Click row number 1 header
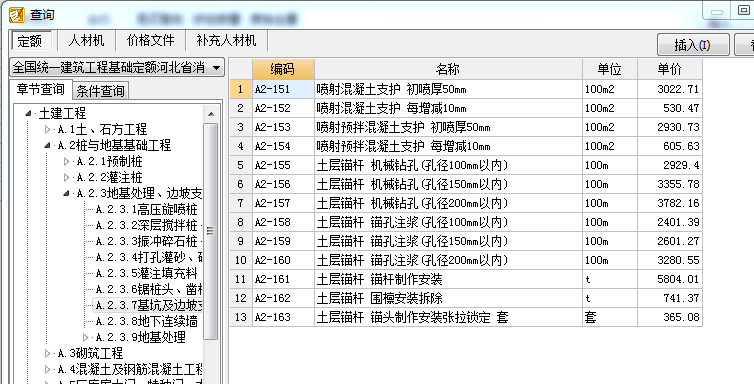The width and height of the screenshot is (754, 384). pos(241,89)
